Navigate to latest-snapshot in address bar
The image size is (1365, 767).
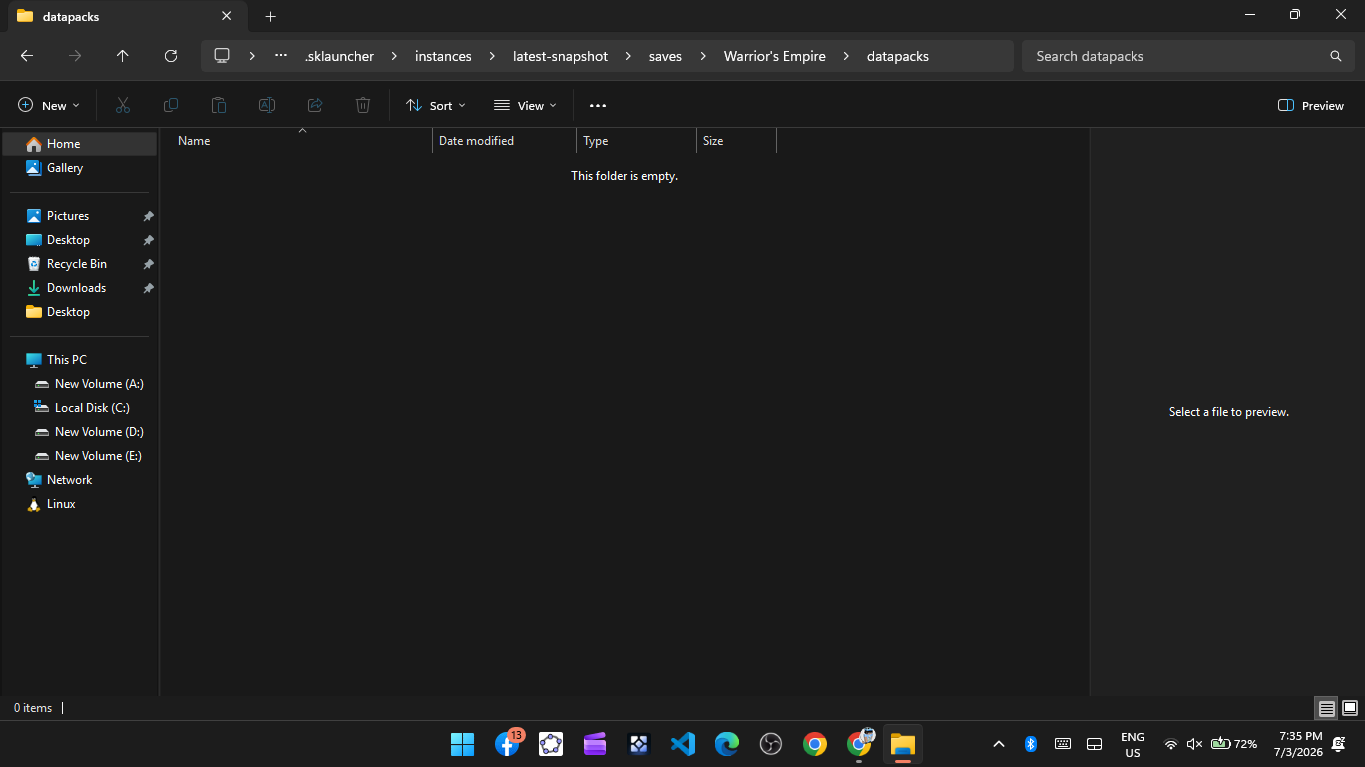560,56
